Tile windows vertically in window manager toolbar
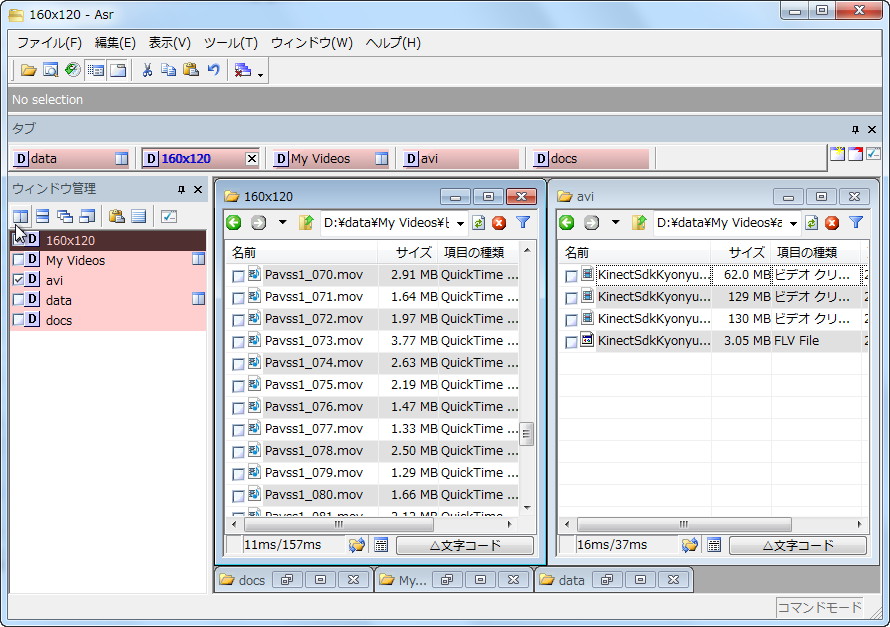This screenshot has height=627, width=890. coord(20,216)
